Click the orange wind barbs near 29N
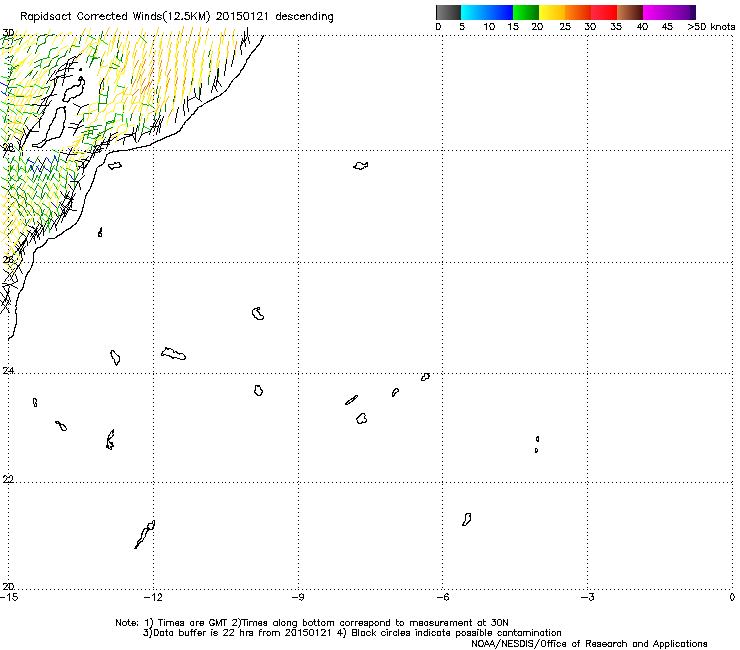The image size is (740, 650). coord(142,80)
